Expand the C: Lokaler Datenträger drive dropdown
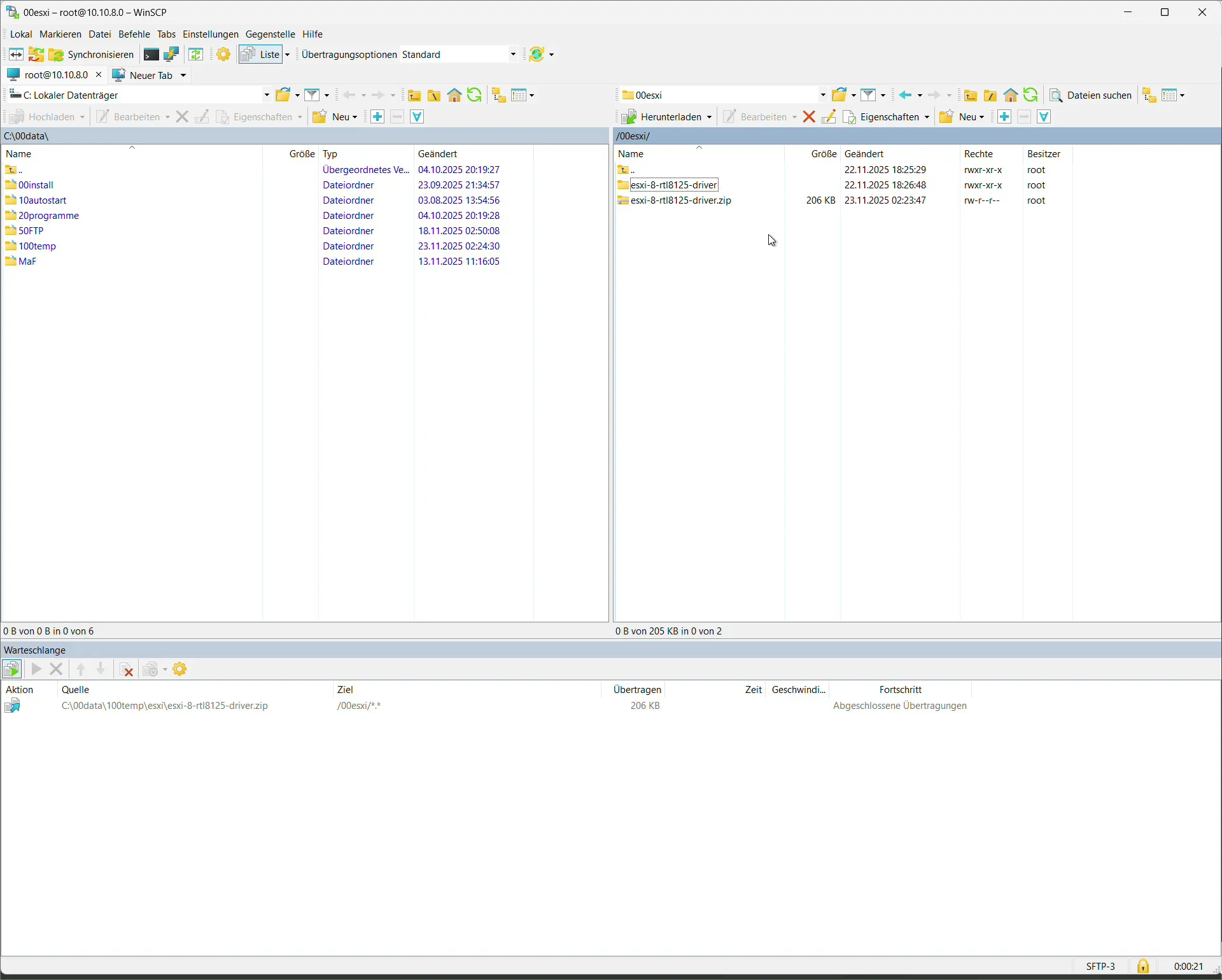The height and width of the screenshot is (980, 1222). 266,95
